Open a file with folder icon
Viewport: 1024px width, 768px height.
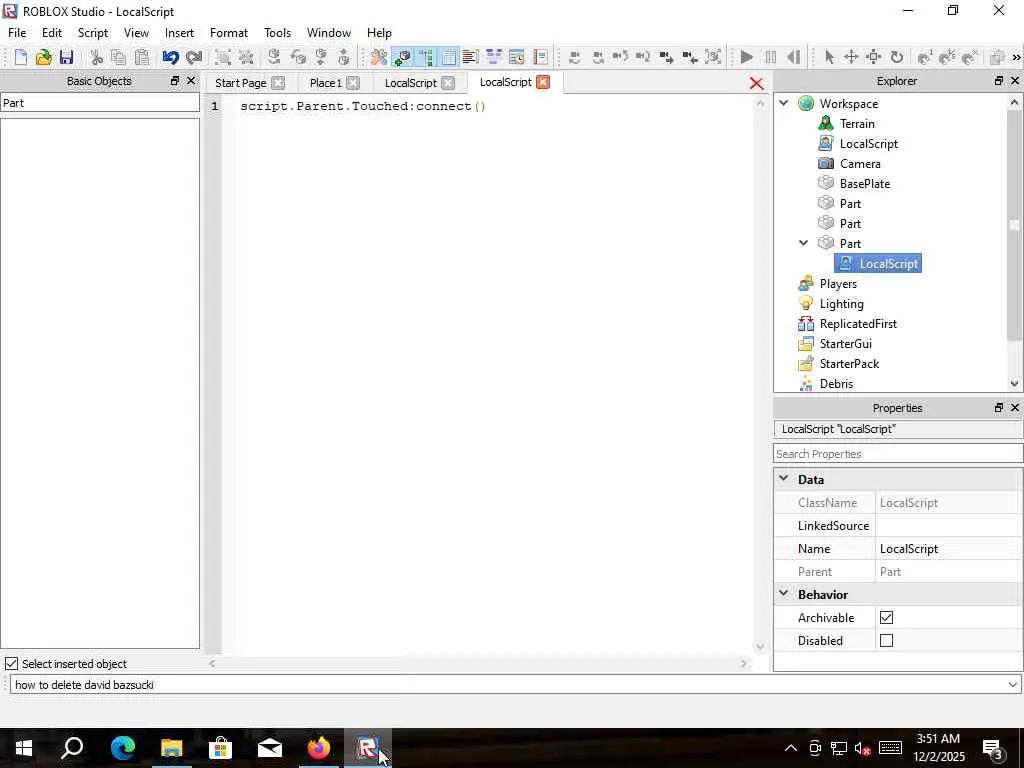click(43, 57)
